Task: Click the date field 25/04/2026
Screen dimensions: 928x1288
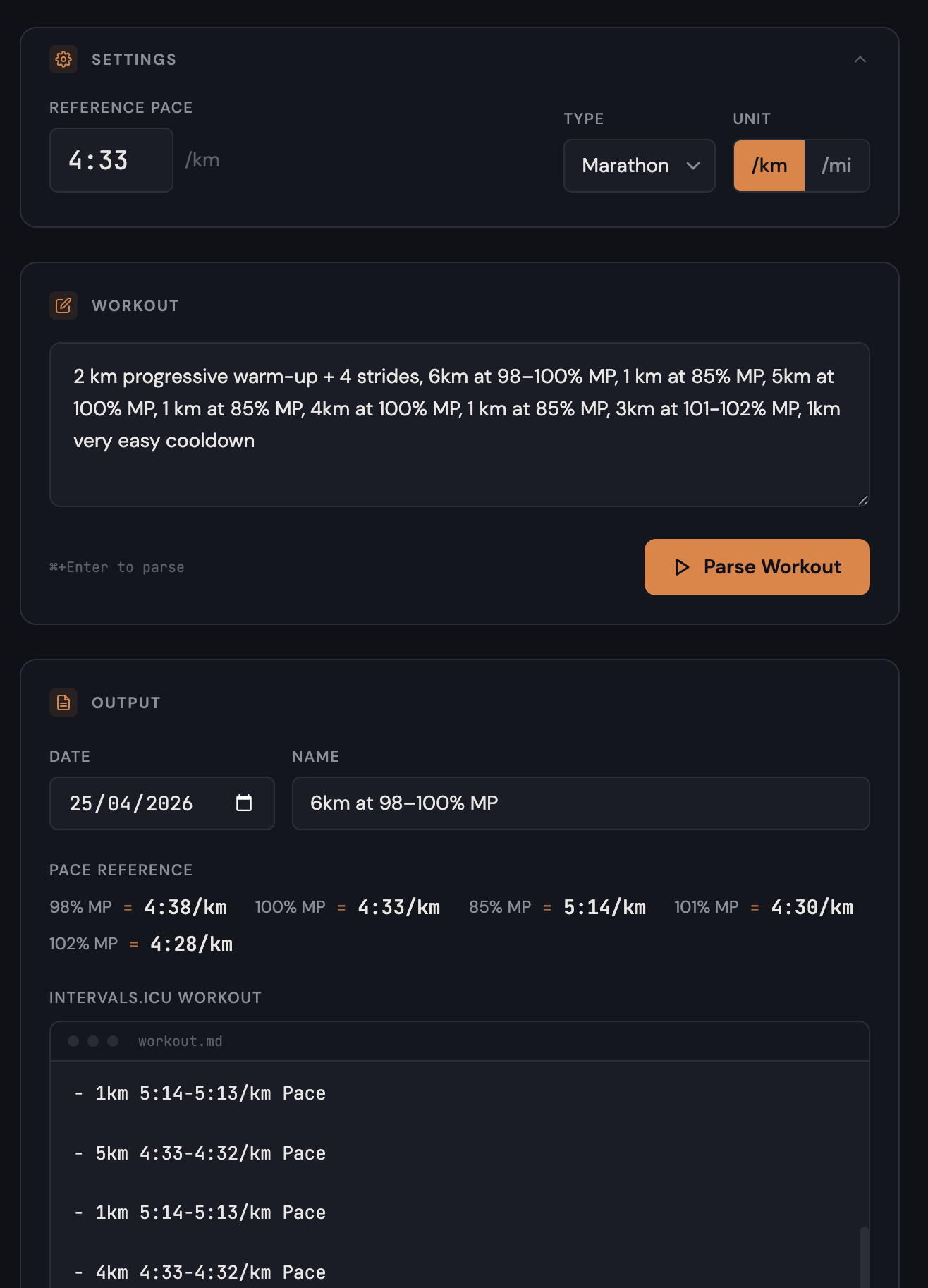Action: (x=162, y=803)
